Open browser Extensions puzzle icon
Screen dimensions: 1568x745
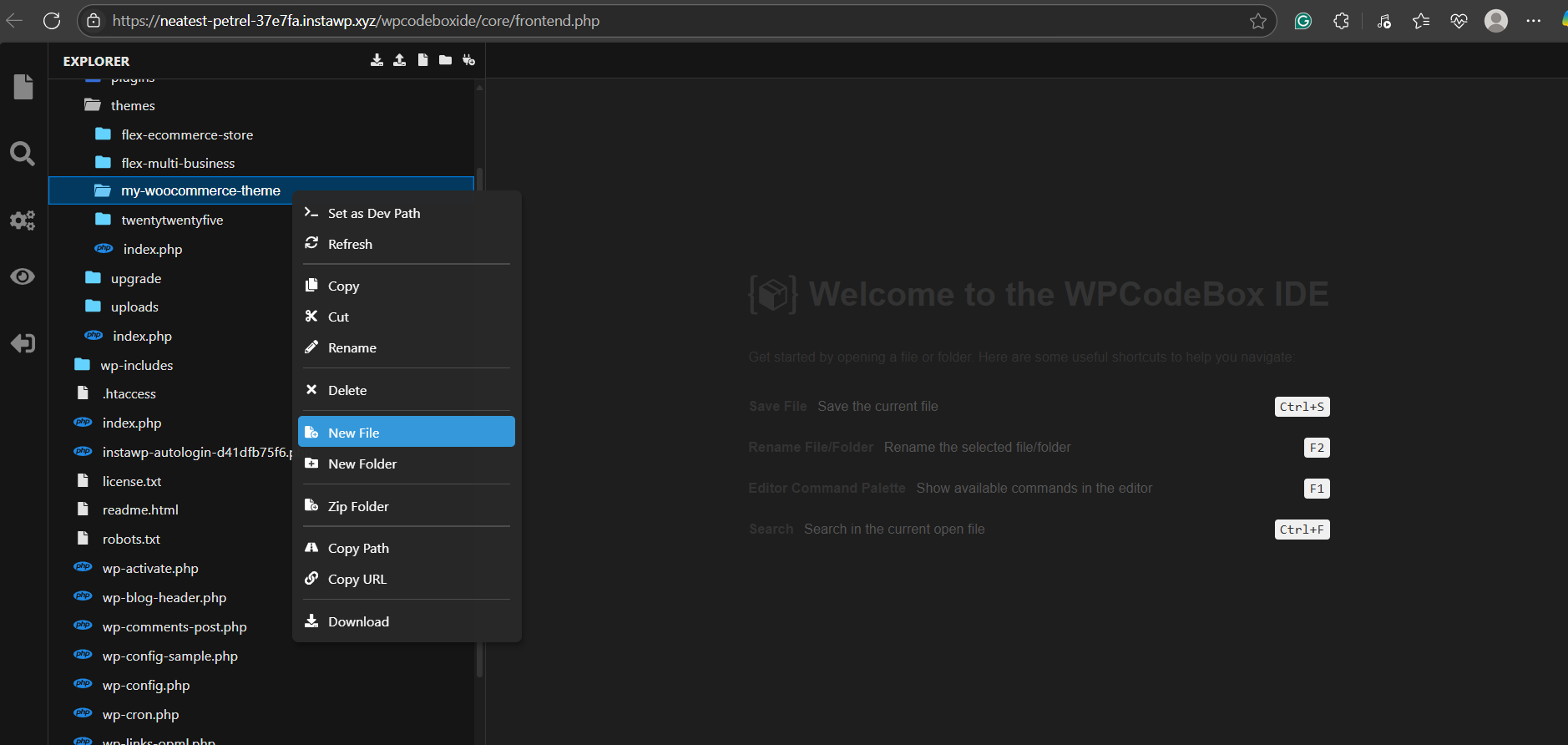tap(1341, 21)
